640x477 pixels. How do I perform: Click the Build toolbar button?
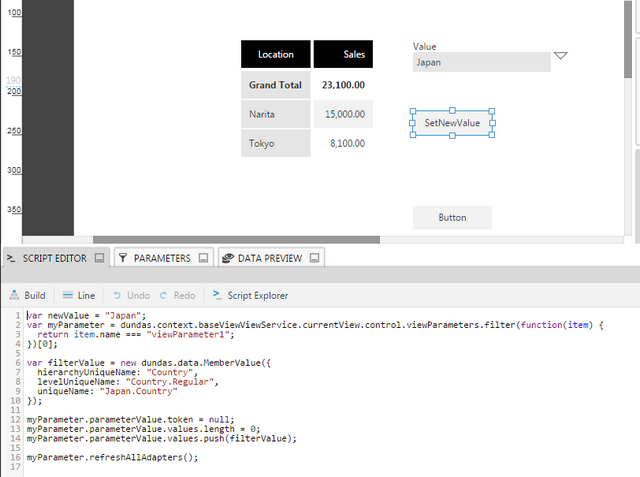pos(27,296)
